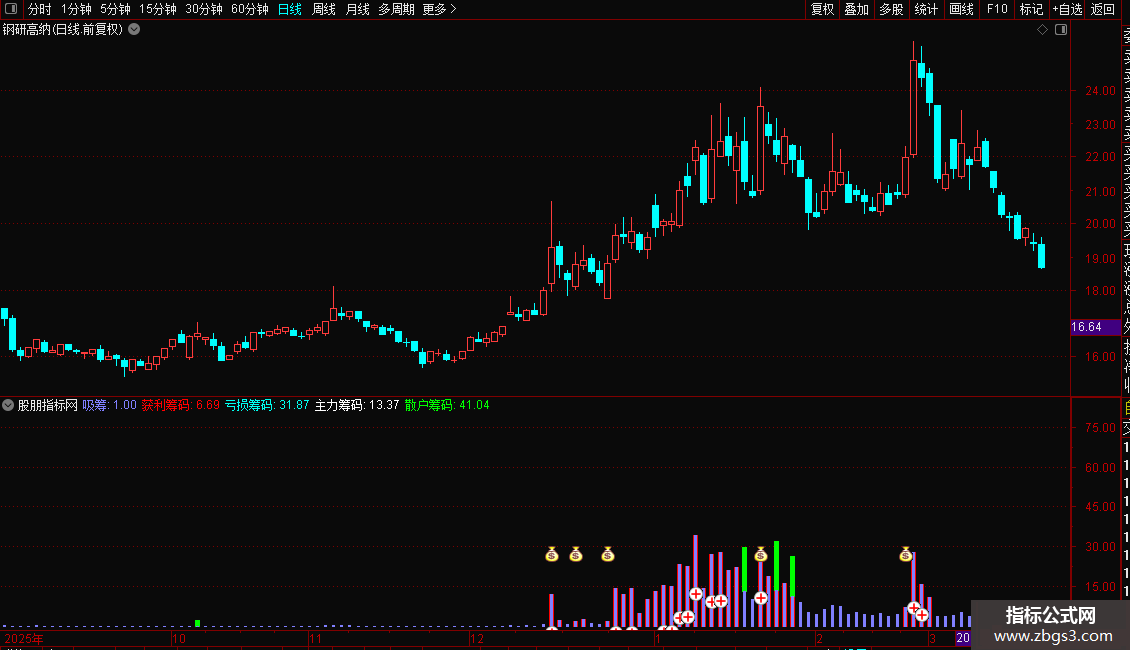Click the 亏损筹码: 31.87 value
Image resolution: width=1130 pixels, height=650 pixels.
267,405
